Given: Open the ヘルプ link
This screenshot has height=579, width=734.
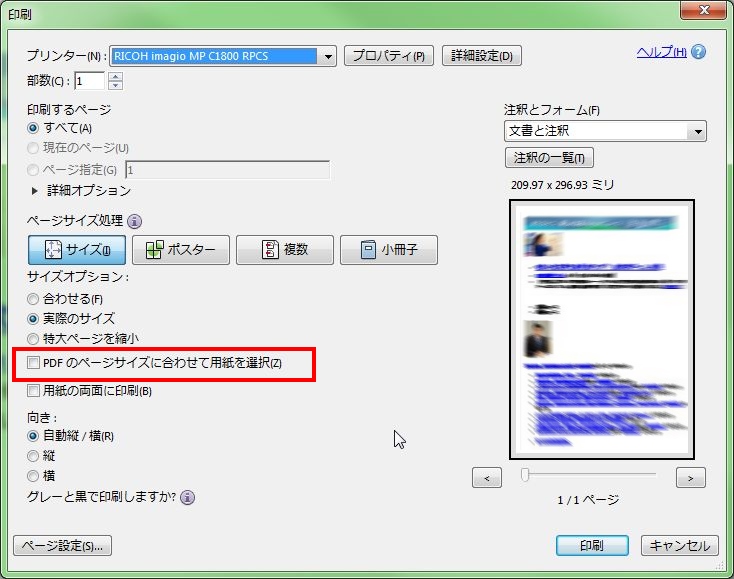Looking at the screenshot, I should point(661,52).
